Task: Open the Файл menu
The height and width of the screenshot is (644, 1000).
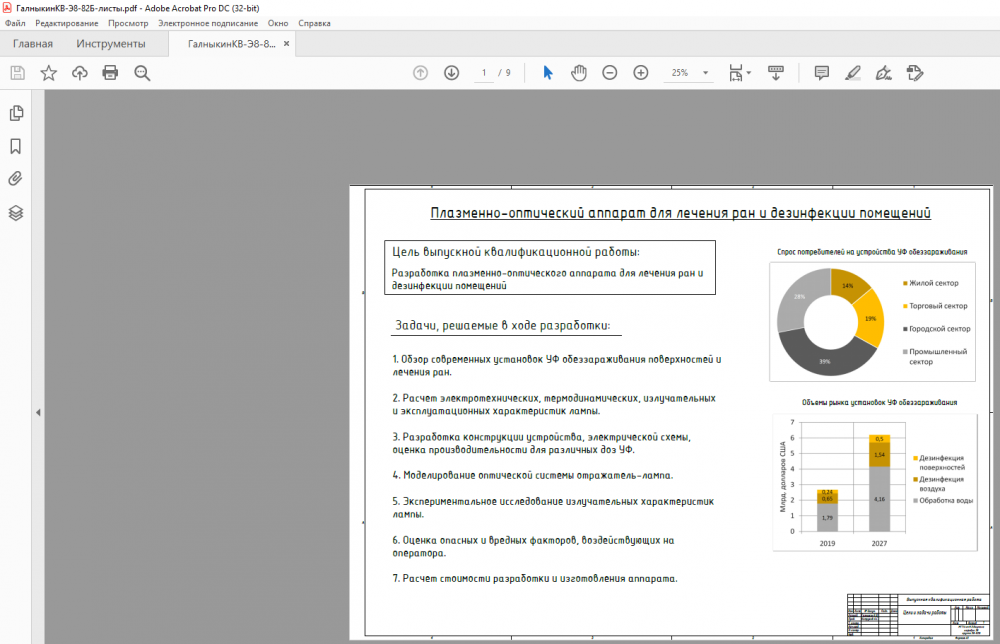Action: pos(15,22)
